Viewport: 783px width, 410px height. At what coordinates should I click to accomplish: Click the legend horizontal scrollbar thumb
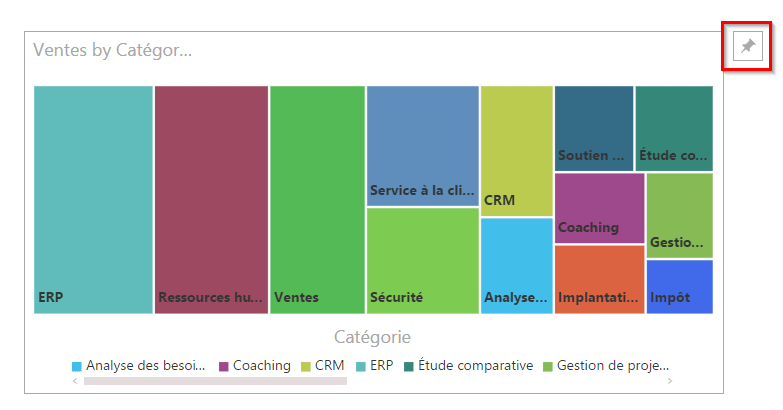point(215,381)
